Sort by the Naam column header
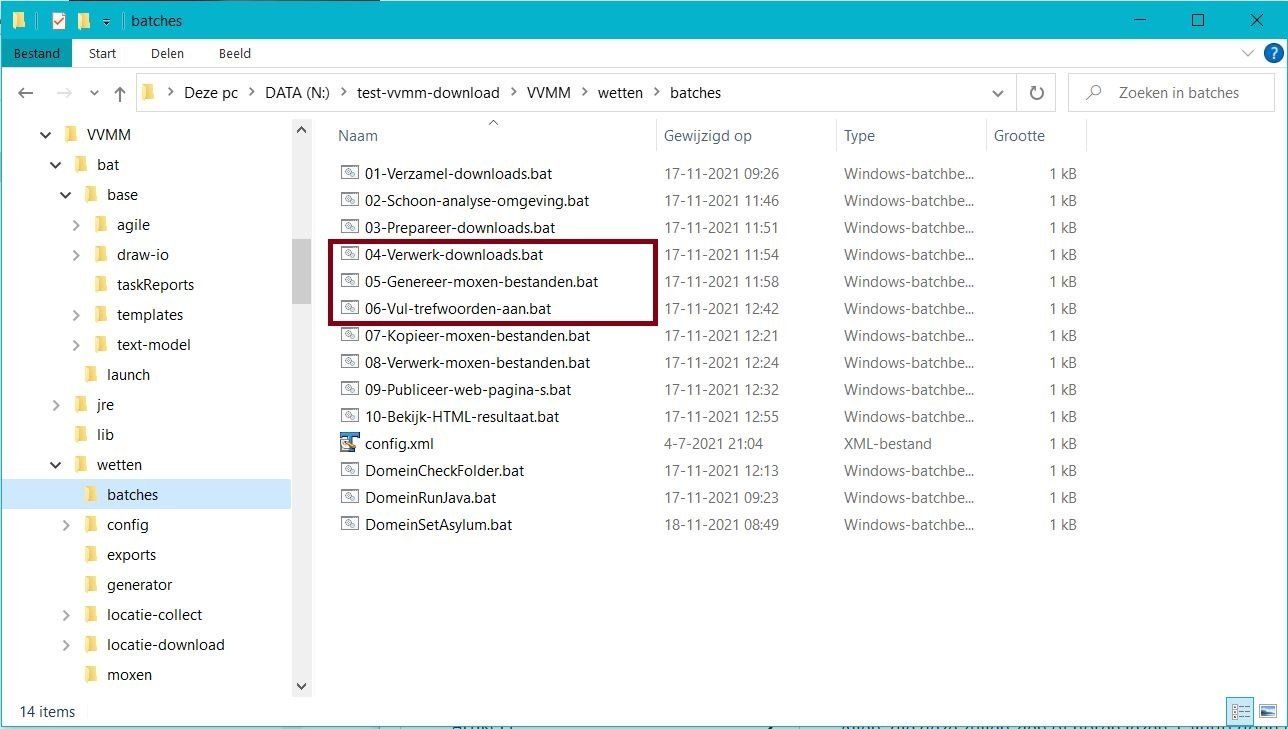The height and width of the screenshot is (729, 1288). [x=358, y=136]
